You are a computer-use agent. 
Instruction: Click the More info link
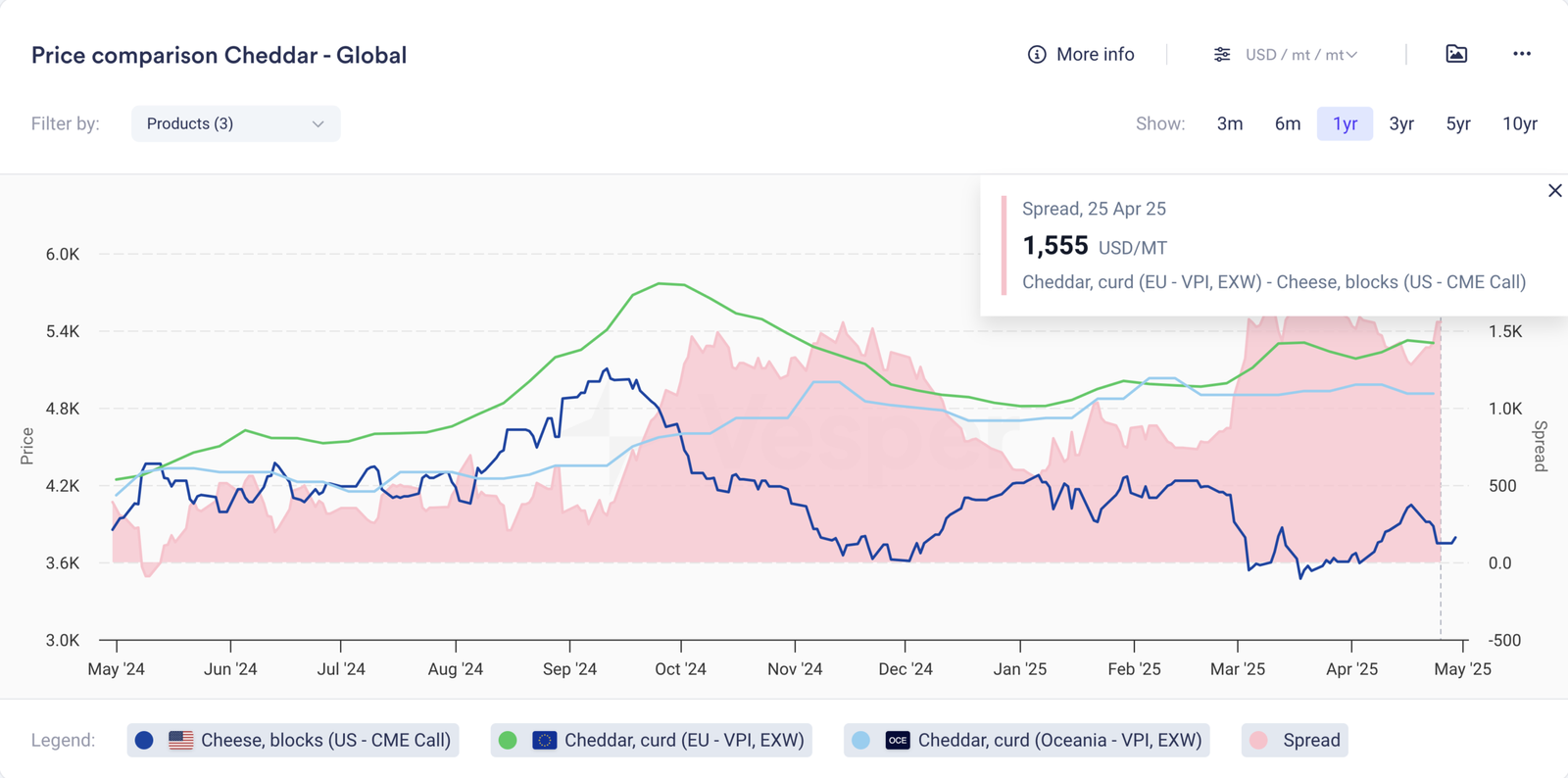tap(1095, 55)
